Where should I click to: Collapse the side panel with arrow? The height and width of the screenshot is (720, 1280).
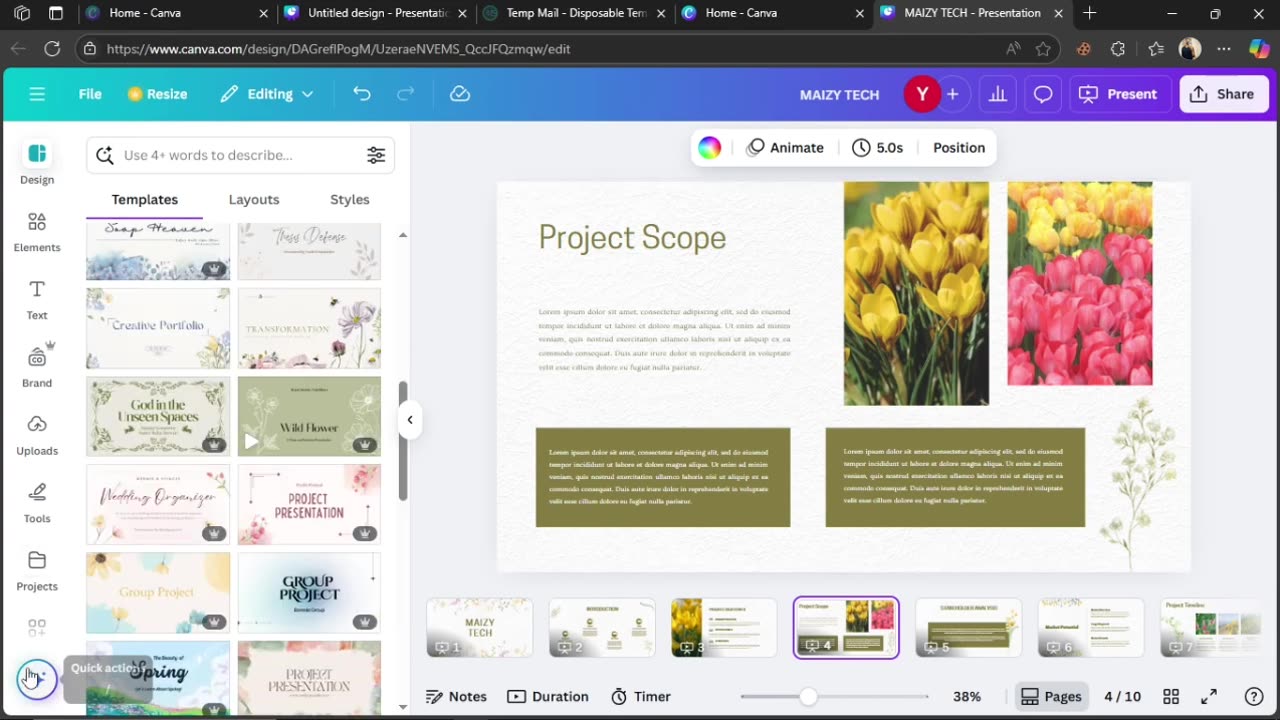tap(410, 420)
